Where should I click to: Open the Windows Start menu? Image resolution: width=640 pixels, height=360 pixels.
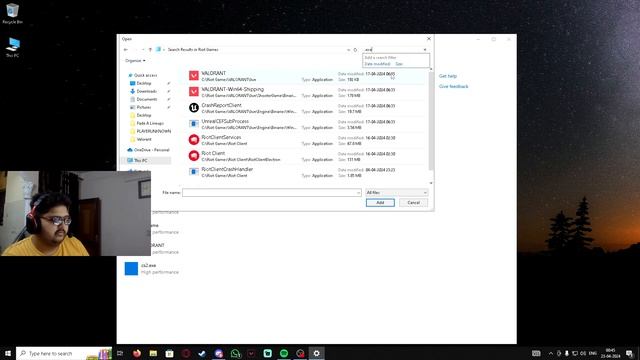click(x=8, y=353)
